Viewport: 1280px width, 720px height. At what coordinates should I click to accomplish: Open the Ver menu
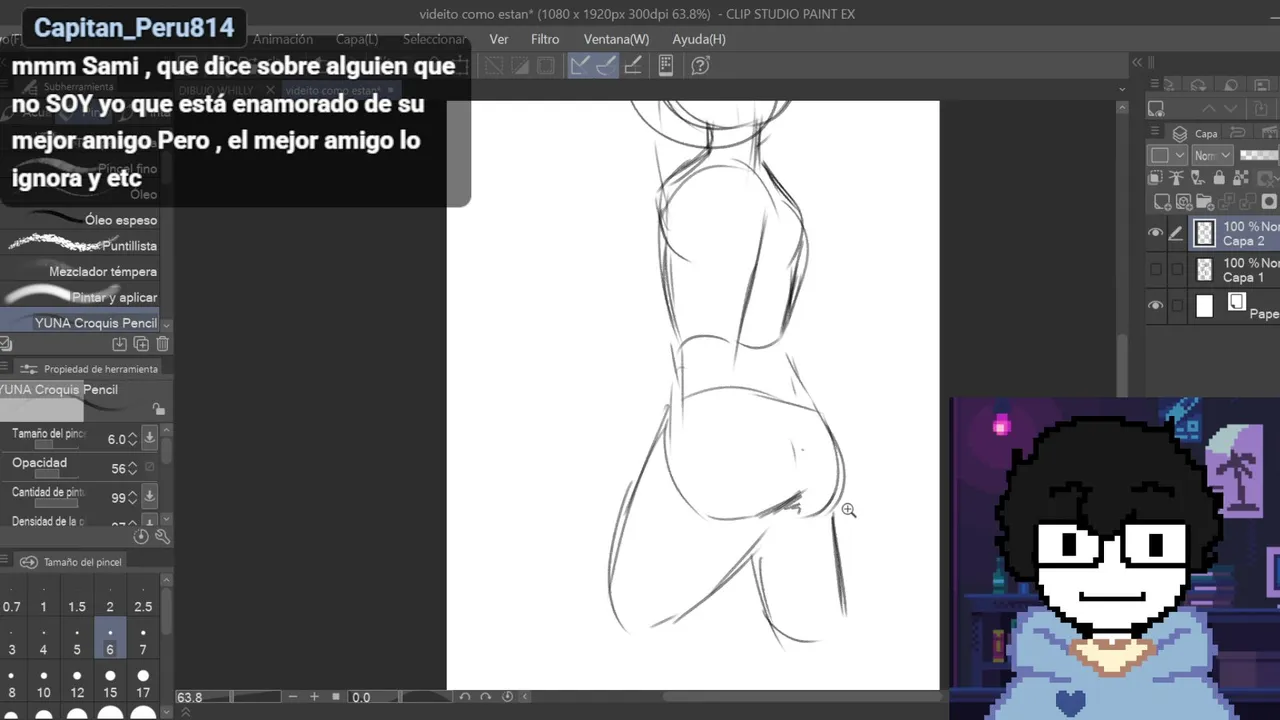click(499, 39)
